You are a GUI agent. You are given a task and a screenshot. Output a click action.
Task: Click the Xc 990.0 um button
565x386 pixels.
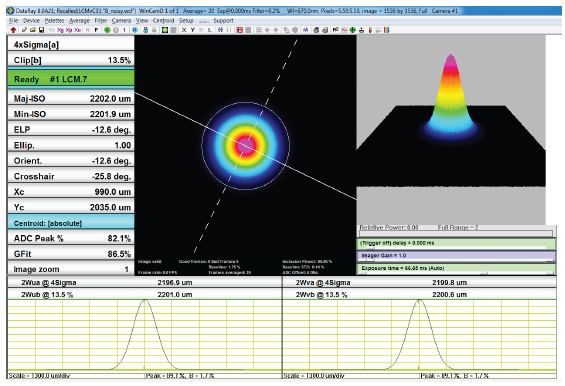[71, 191]
